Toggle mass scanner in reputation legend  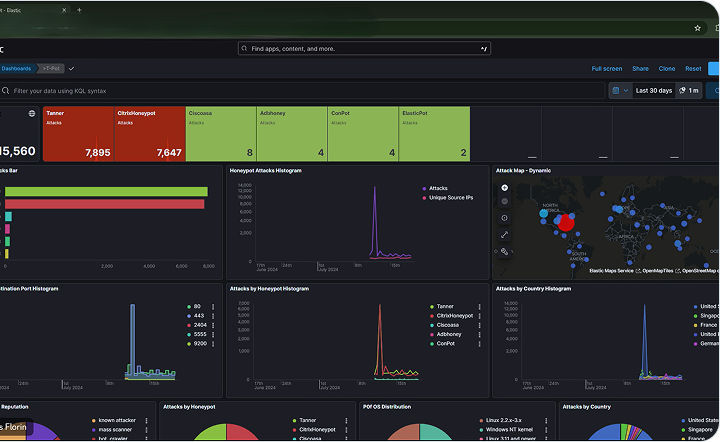tap(112, 430)
